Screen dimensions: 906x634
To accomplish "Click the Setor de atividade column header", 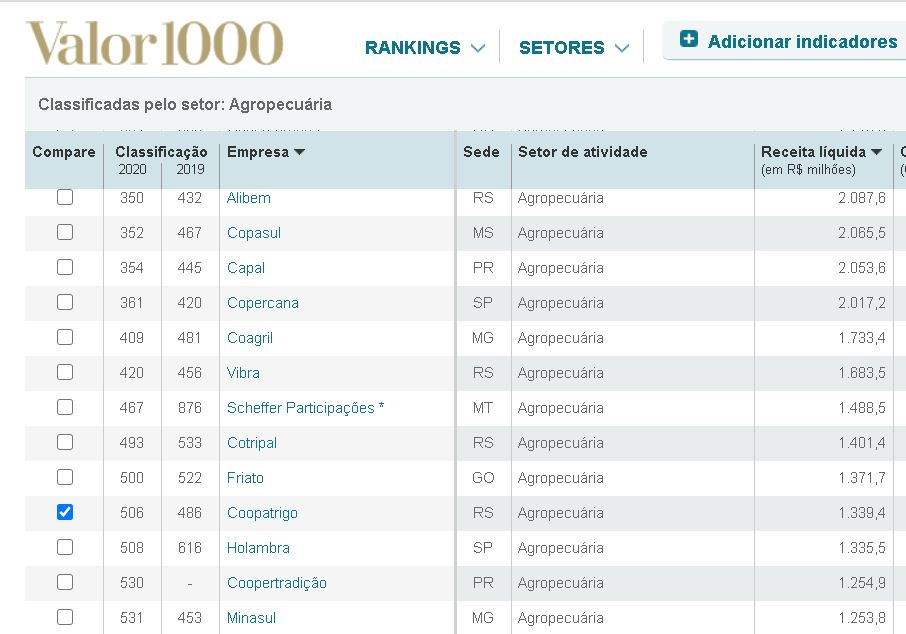I will point(582,152).
